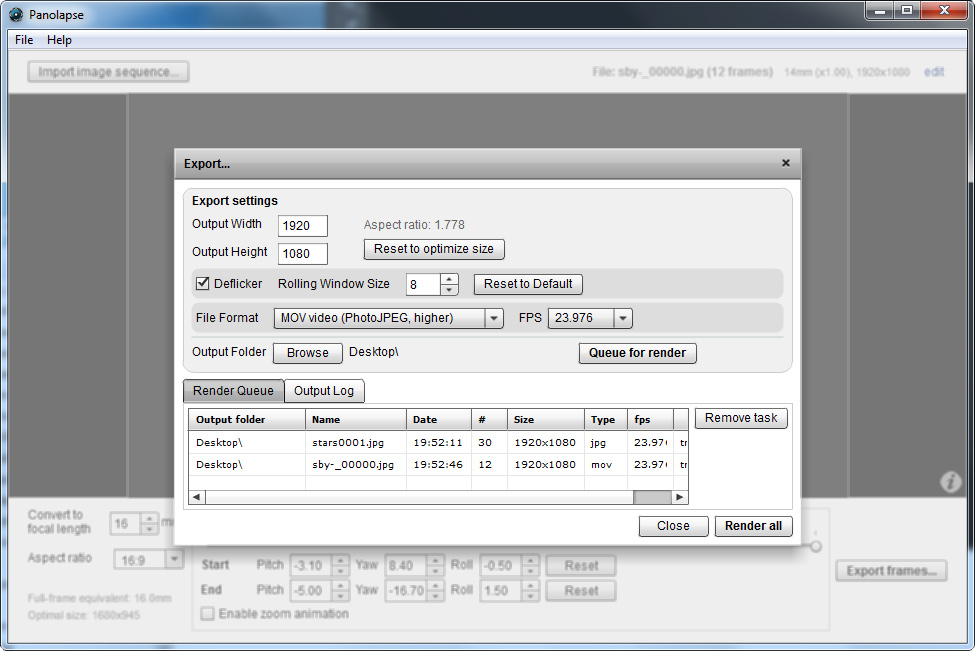Image resolution: width=975 pixels, height=651 pixels.
Task: Open the File menu
Action: click(24, 40)
